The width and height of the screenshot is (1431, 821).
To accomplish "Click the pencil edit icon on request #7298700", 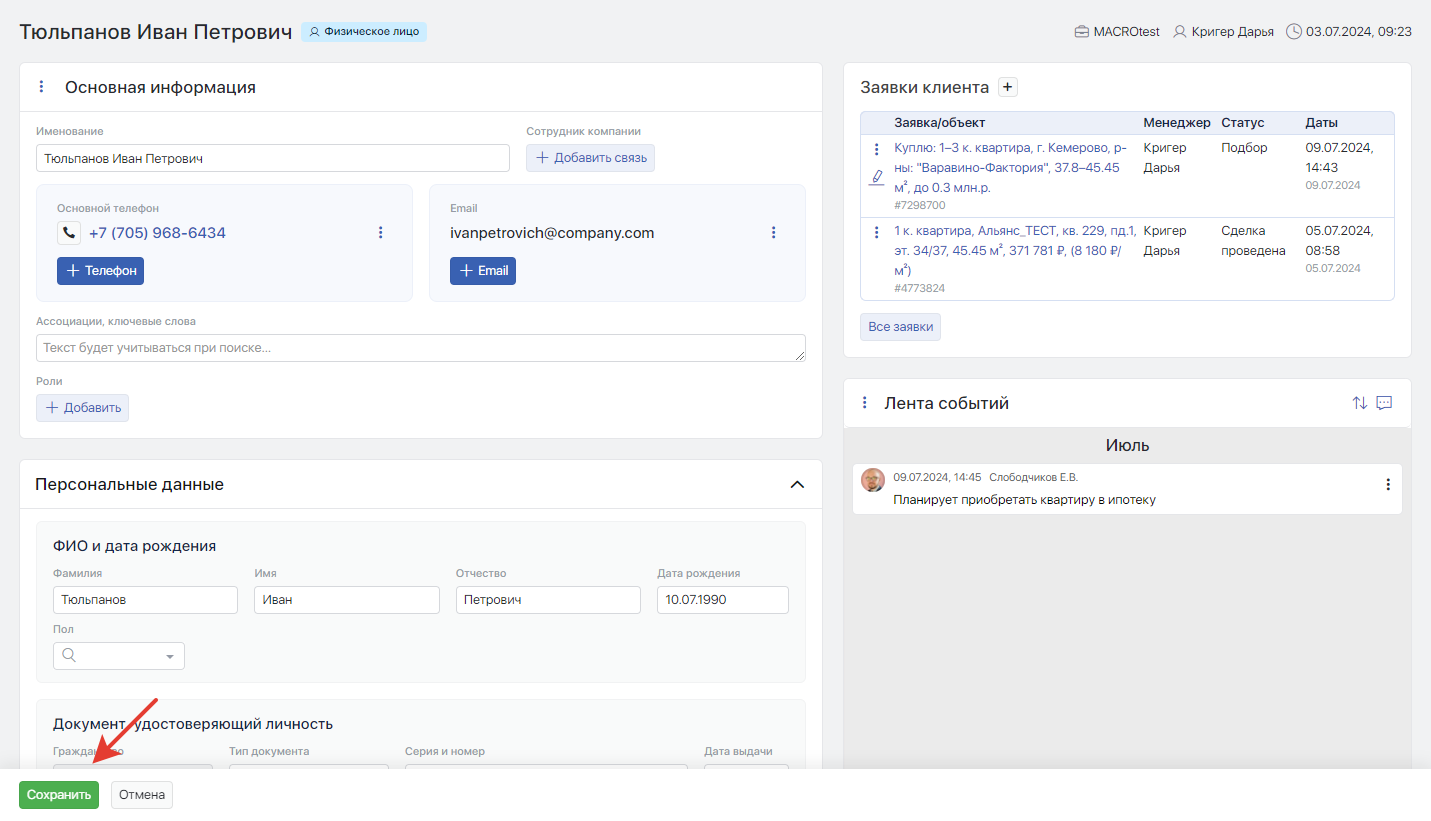I will [x=877, y=177].
